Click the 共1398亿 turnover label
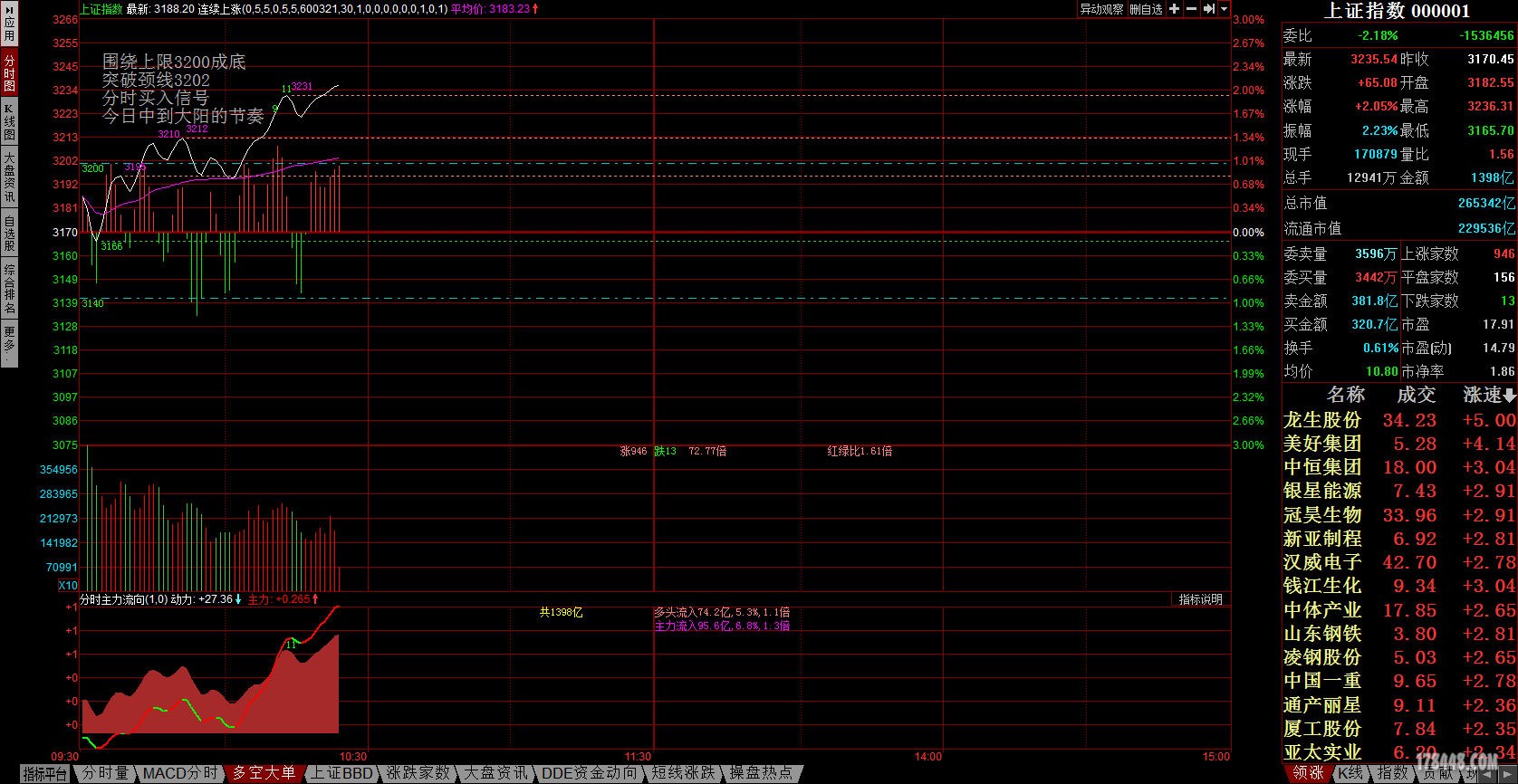This screenshot has width=1518, height=784. point(561,613)
